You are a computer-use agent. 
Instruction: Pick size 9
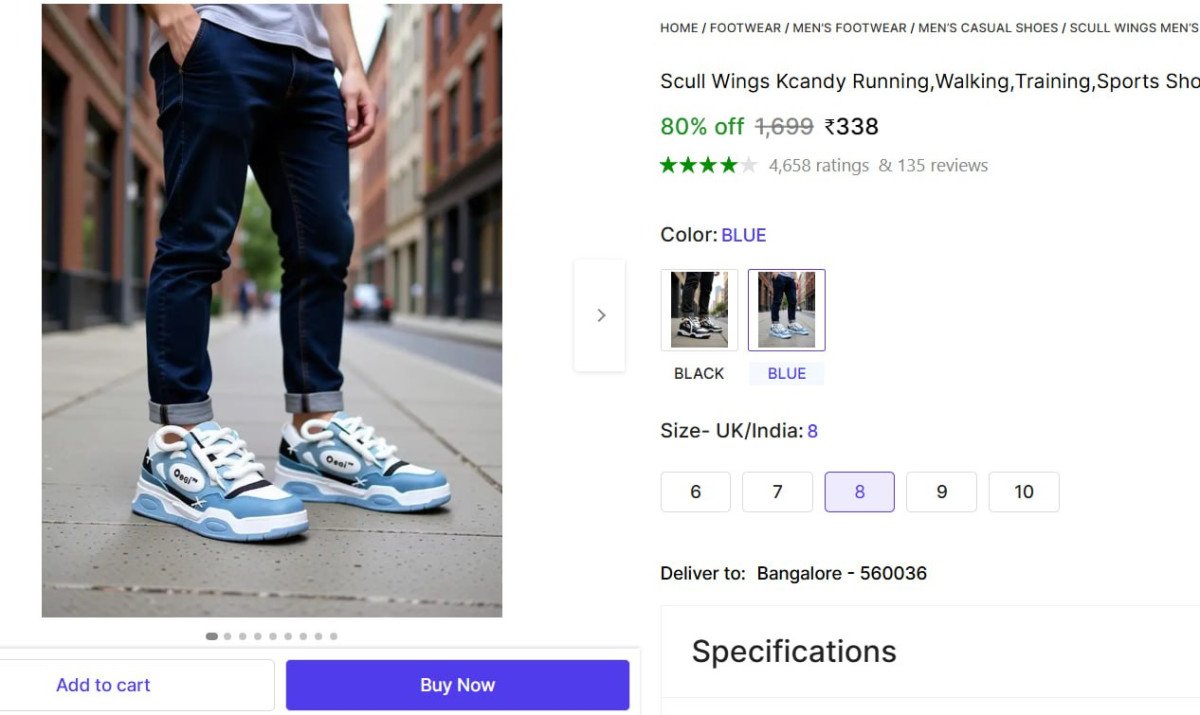pos(941,492)
